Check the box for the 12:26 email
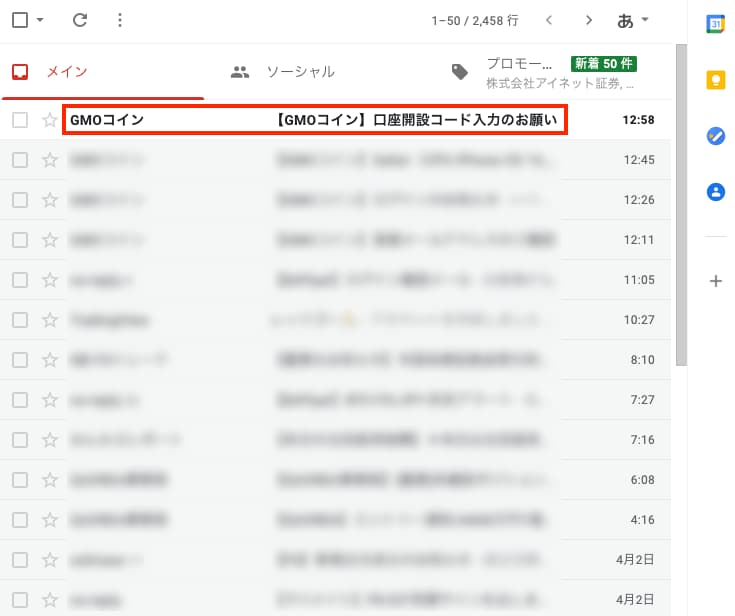735x616 pixels. point(20,200)
